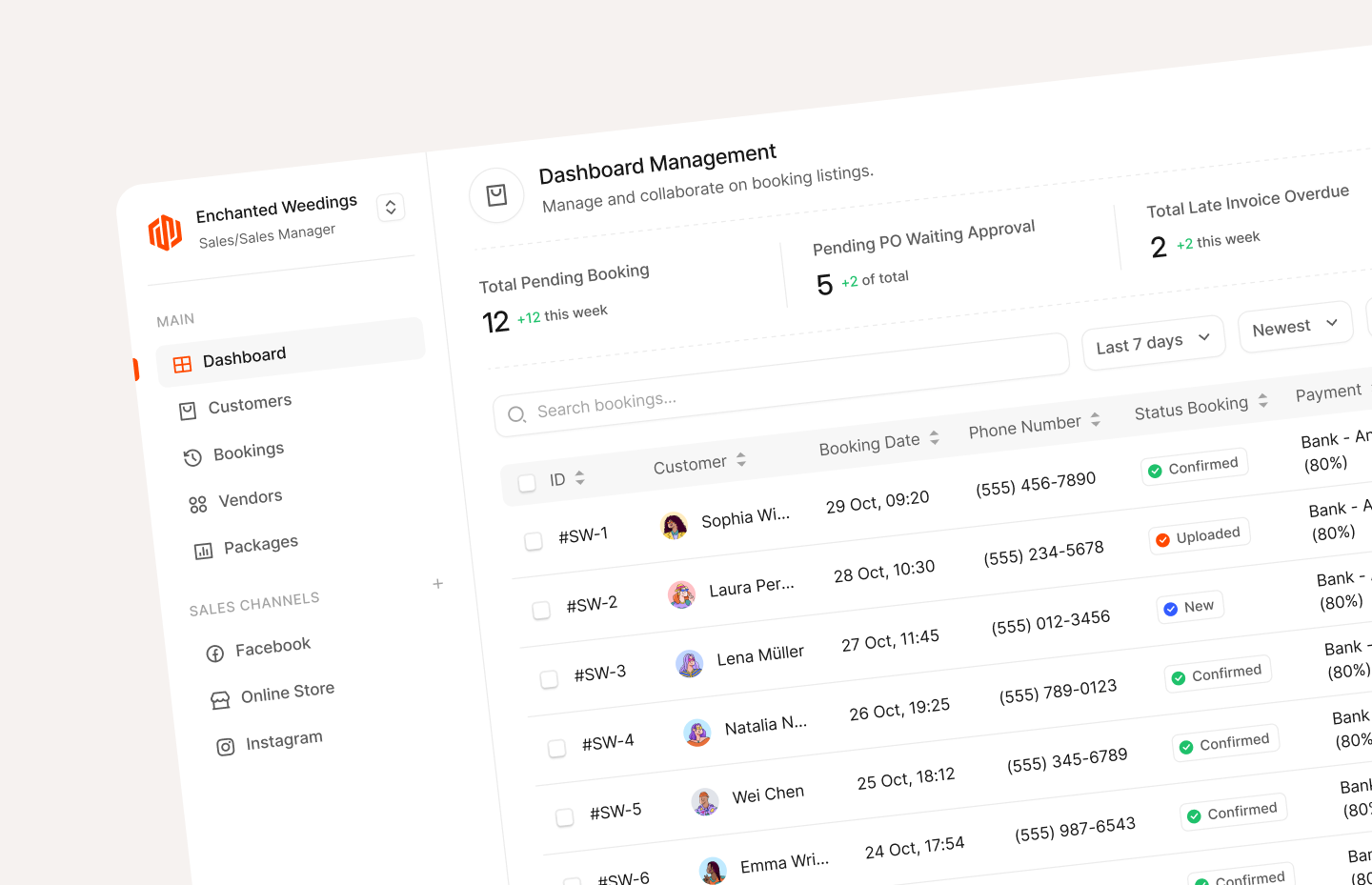This screenshot has height=885, width=1372.
Task: Toggle the select-all checkbox in table header
Action: click(x=527, y=483)
